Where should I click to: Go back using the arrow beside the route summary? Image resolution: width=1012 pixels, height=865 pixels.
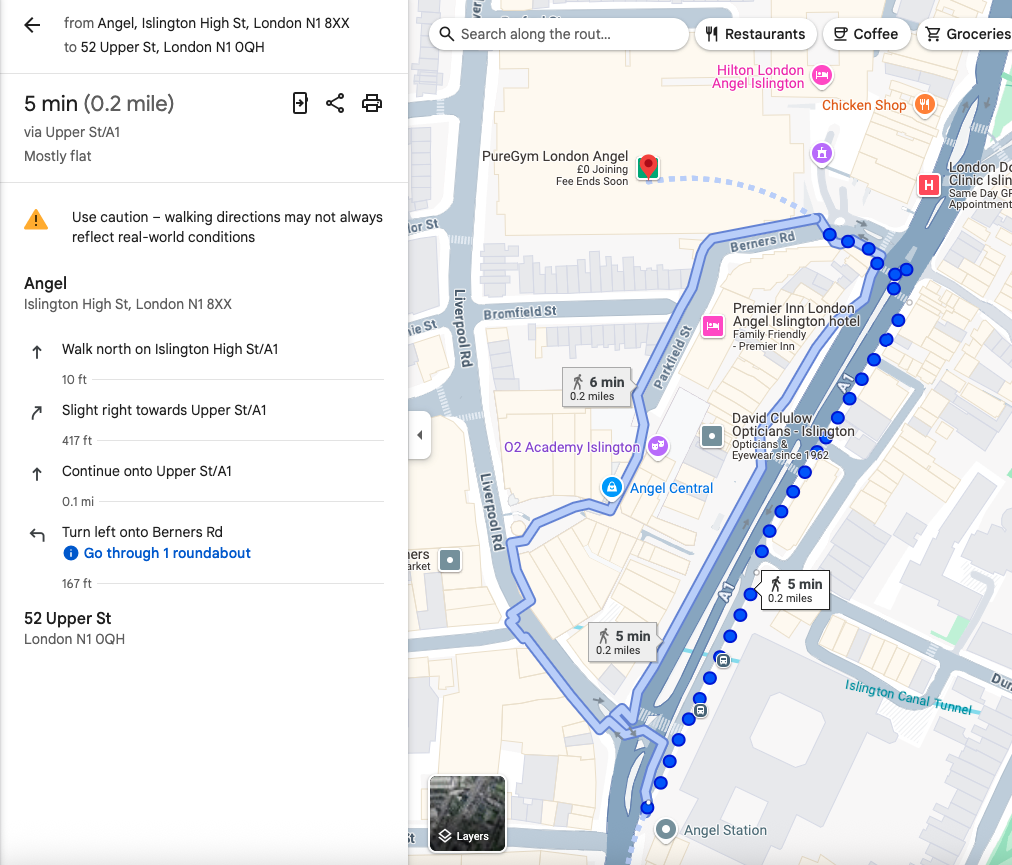pos(32,25)
